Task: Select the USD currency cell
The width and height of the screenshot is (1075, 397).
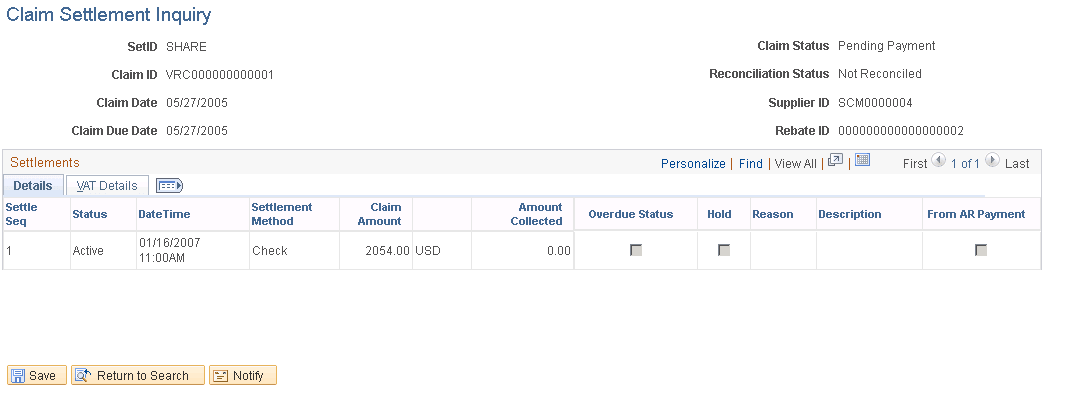Action: click(x=428, y=251)
